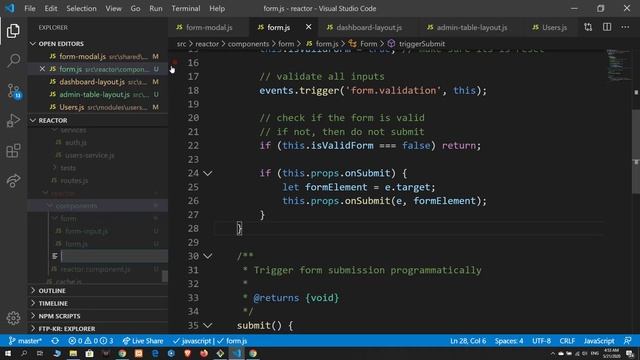Image resolution: width=640 pixels, height=360 pixels.
Task: Show hidden system tray icons
Action: coord(553,353)
